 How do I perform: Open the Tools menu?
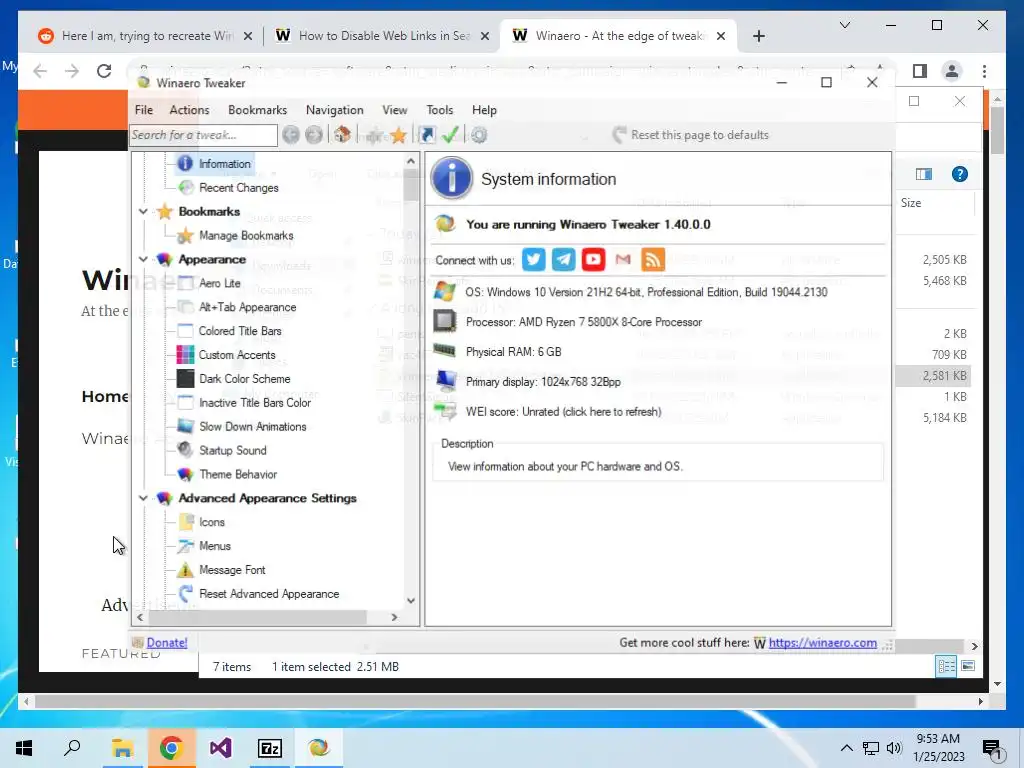click(x=440, y=110)
